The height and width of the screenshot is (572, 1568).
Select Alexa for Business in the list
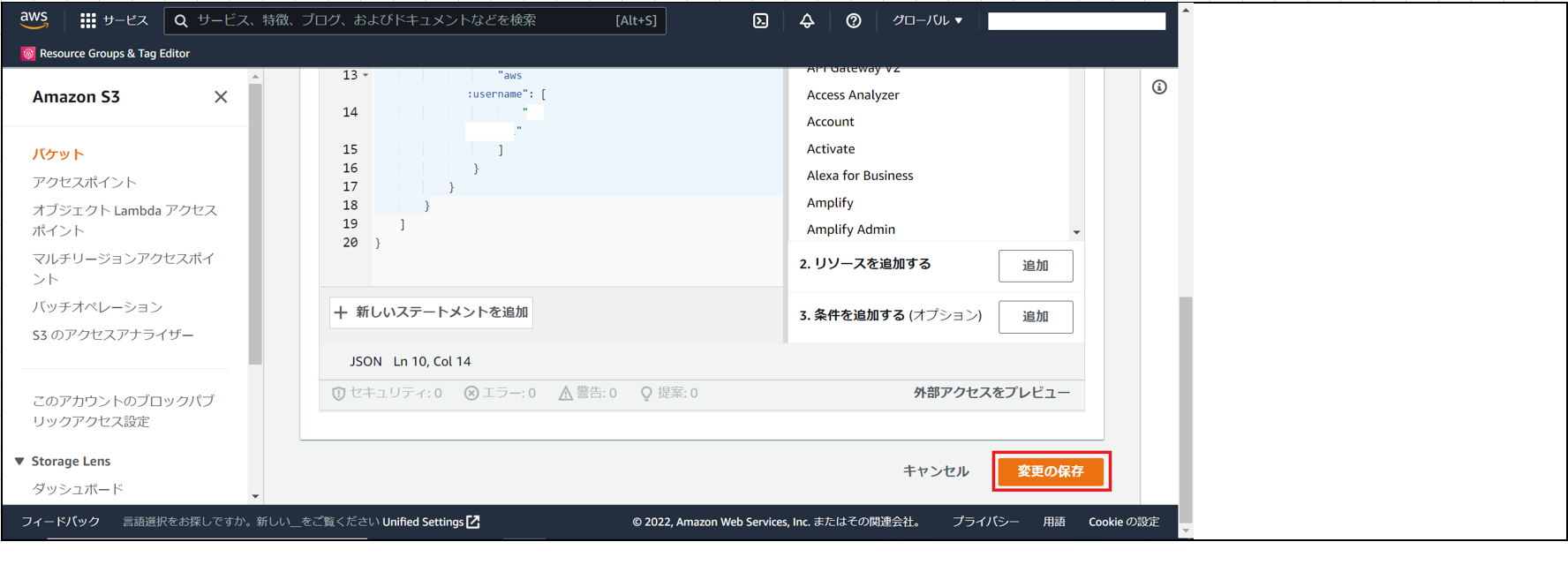(x=860, y=176)
